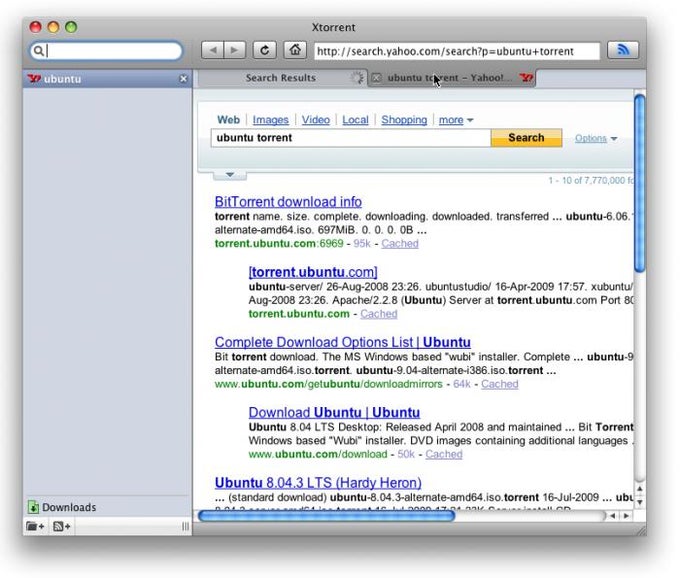
Task: Click the torrent.ubuntu.com:6969 green URL text
Action: click(x=279, y=244)
